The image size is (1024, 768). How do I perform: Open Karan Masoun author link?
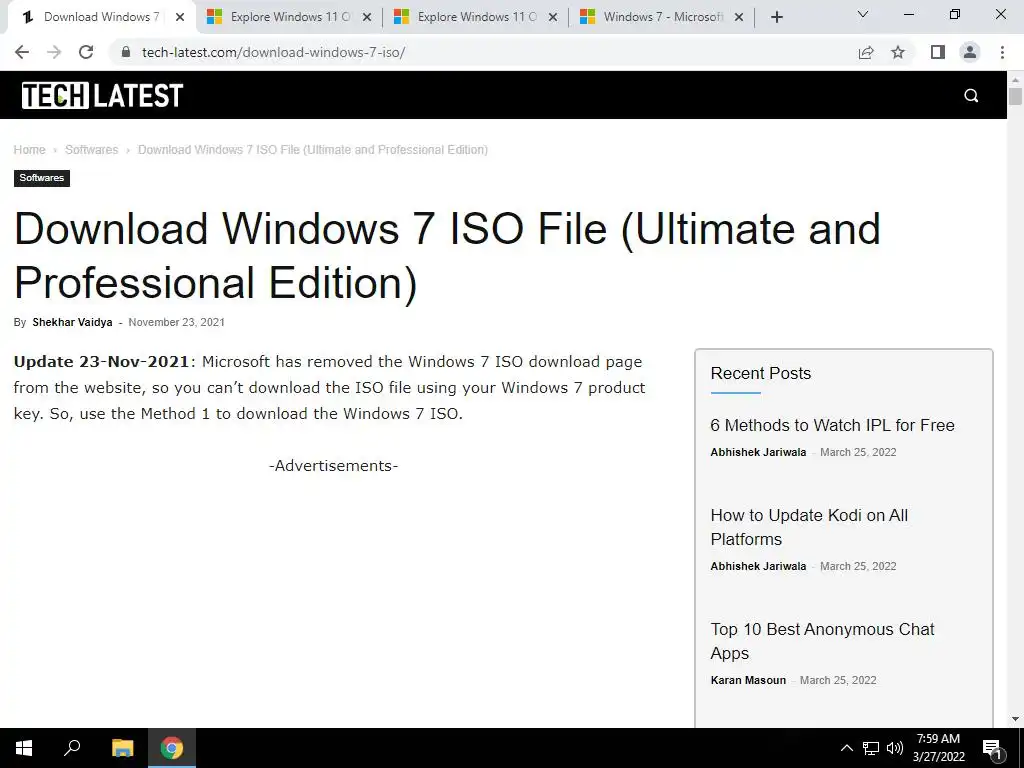(x=748, y=680)
